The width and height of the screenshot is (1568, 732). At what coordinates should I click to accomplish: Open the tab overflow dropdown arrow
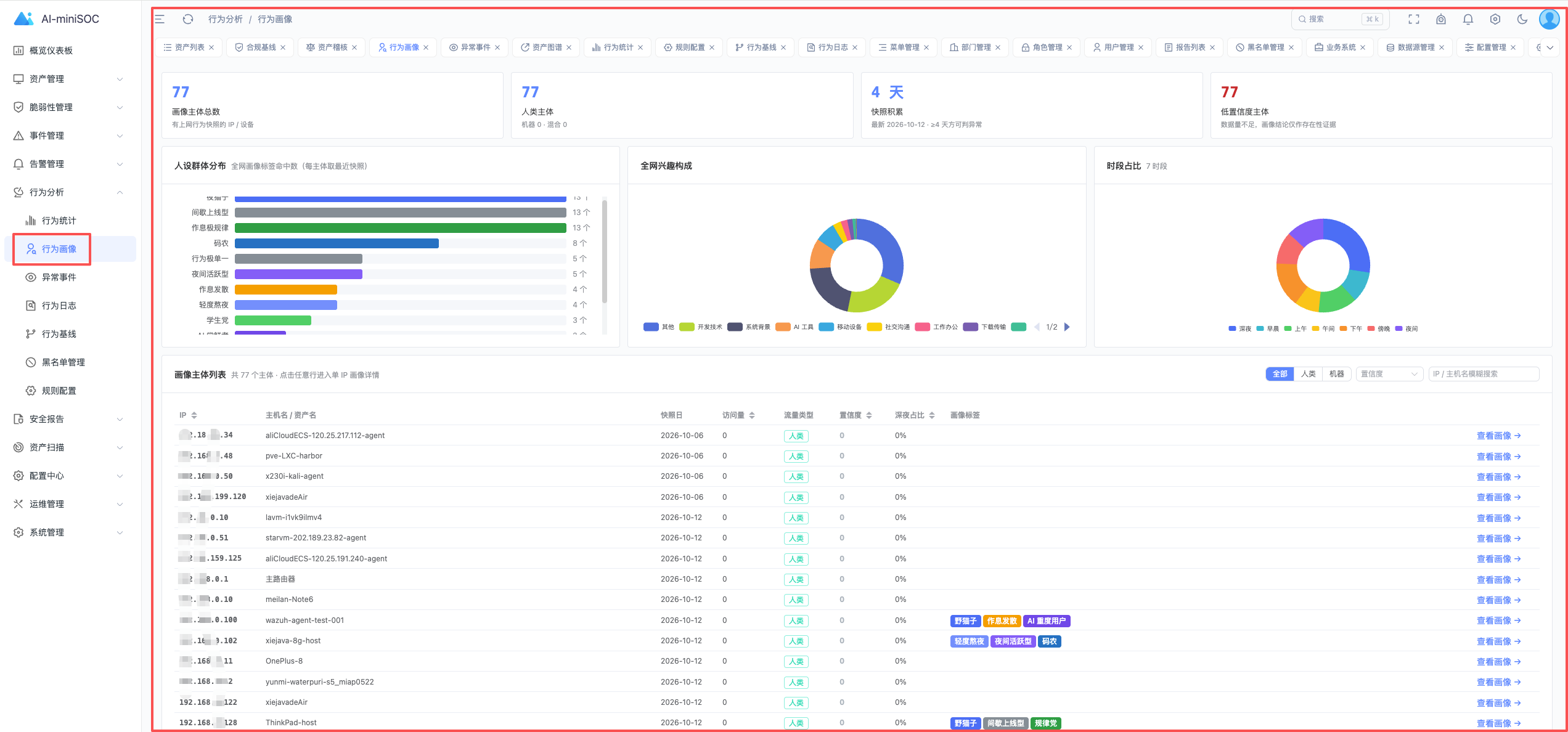tap(1550, 47)
